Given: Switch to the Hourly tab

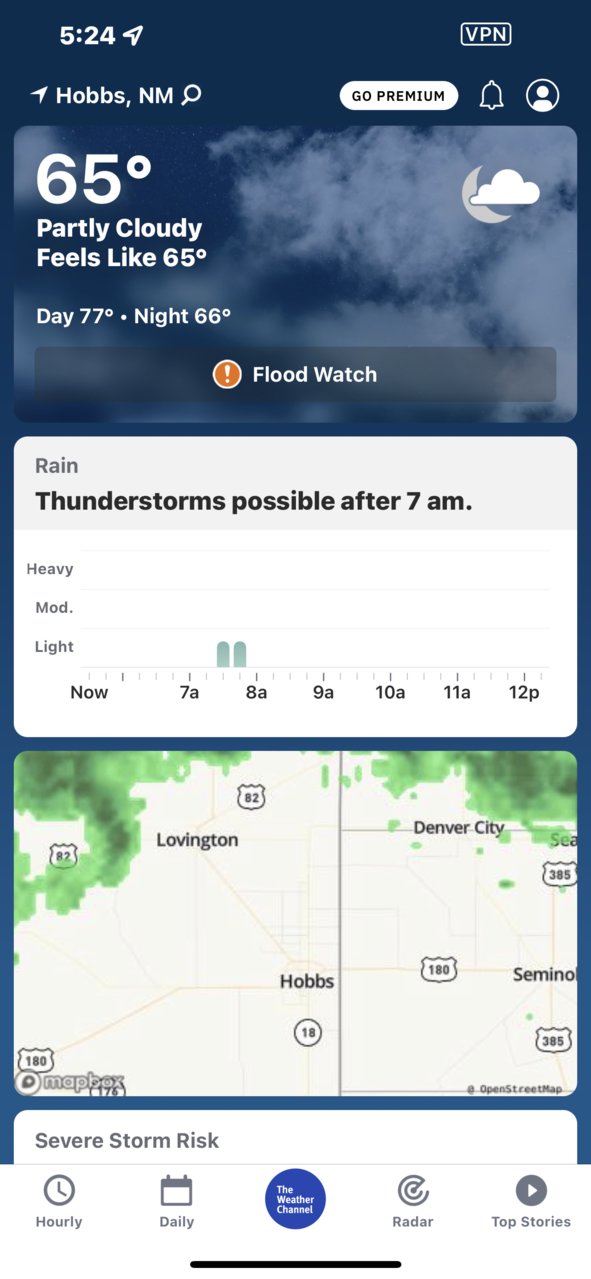Looking at the screenshot, I should coord(59,1201).
